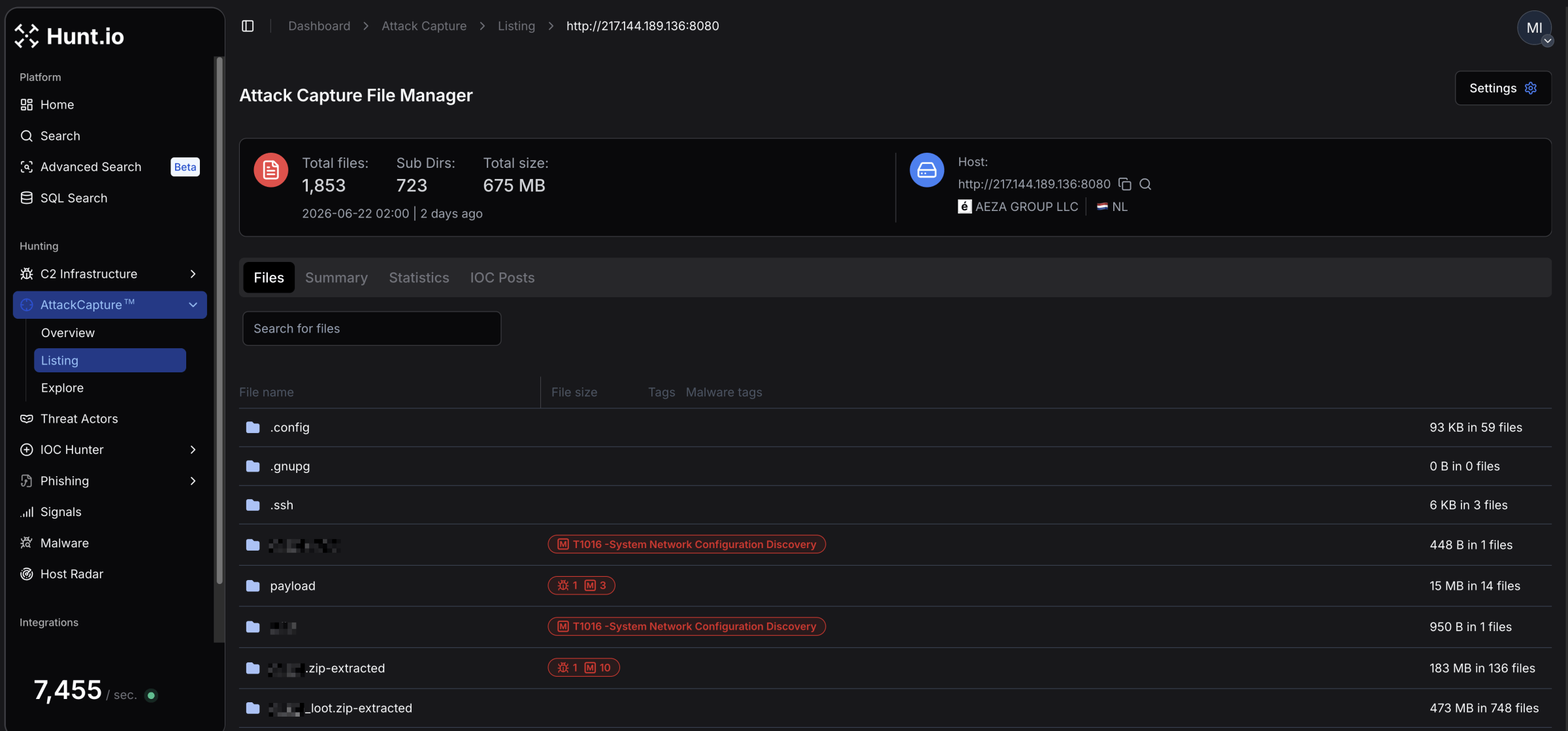The width and height of the screenshot is (1568, 731).
Task: Open the payload folder
Action: coord(293,586)
